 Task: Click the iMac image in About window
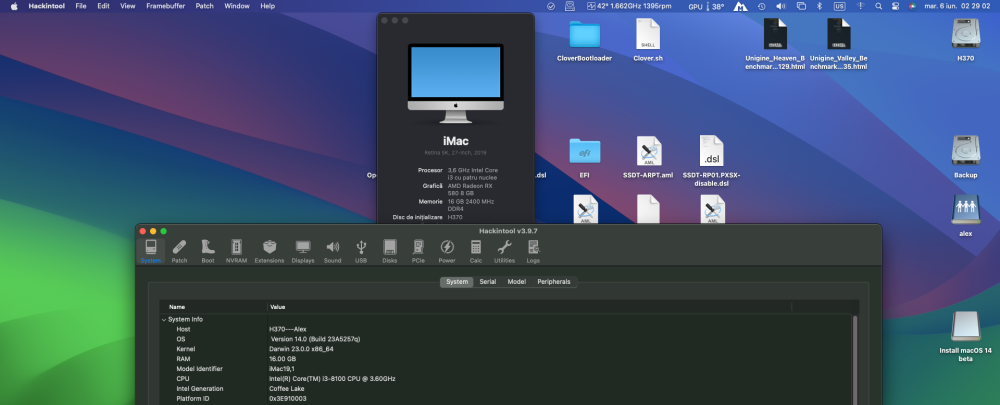(455, 83)
